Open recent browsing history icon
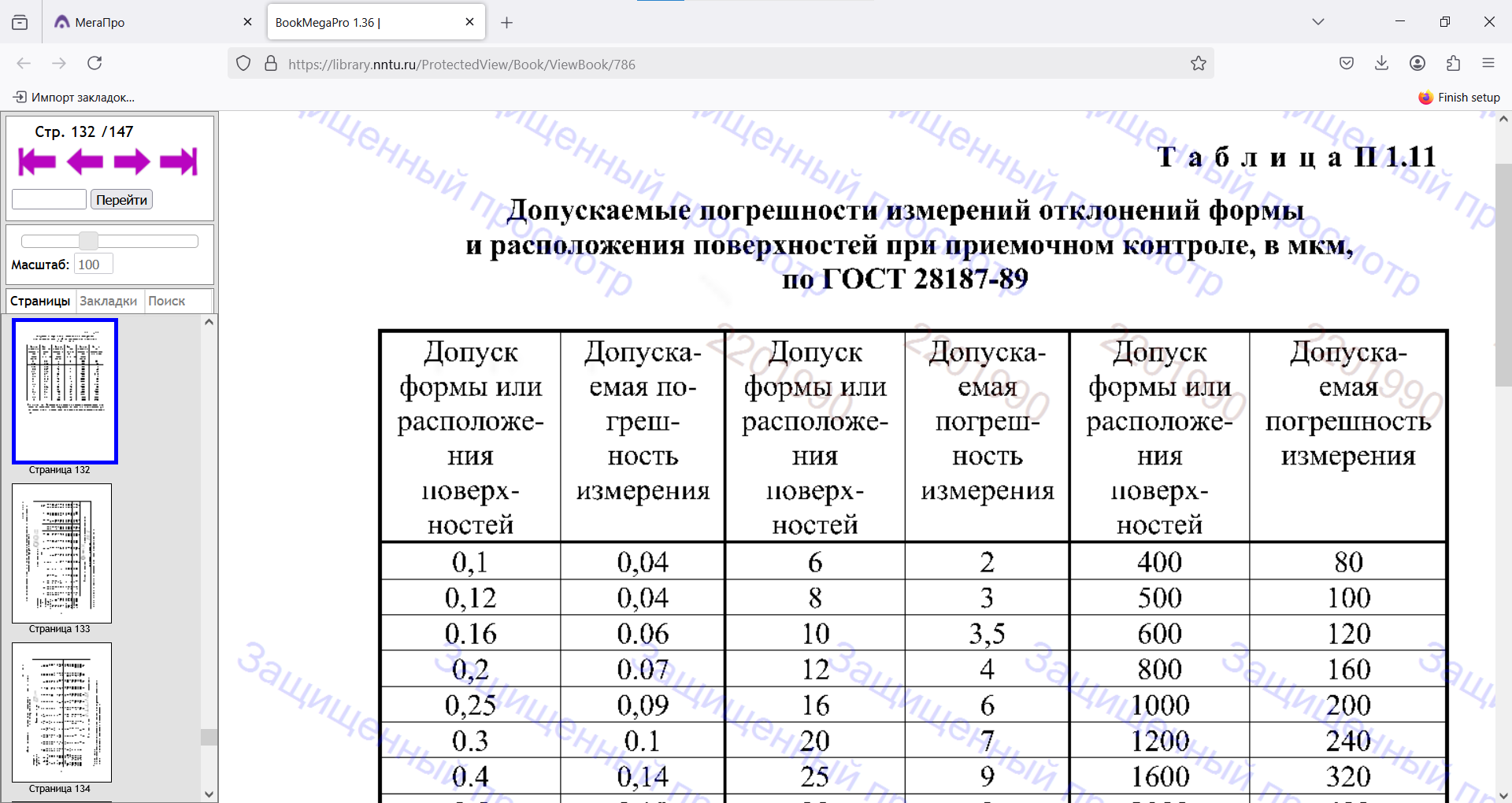Image resolution: width=1512 pixels, height=803 pixels. click(x=20, y=23)
